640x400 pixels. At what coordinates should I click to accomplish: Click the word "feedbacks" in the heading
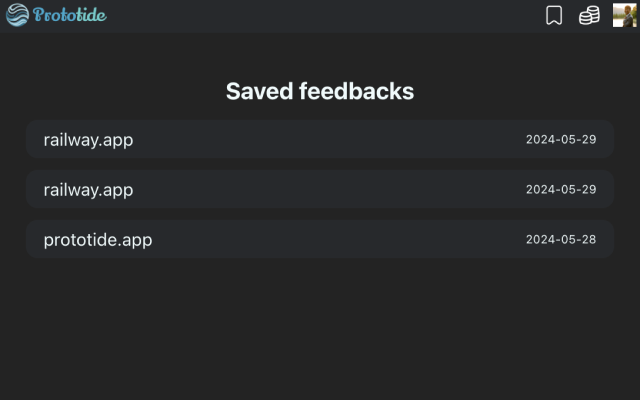(x=356, y=91)
